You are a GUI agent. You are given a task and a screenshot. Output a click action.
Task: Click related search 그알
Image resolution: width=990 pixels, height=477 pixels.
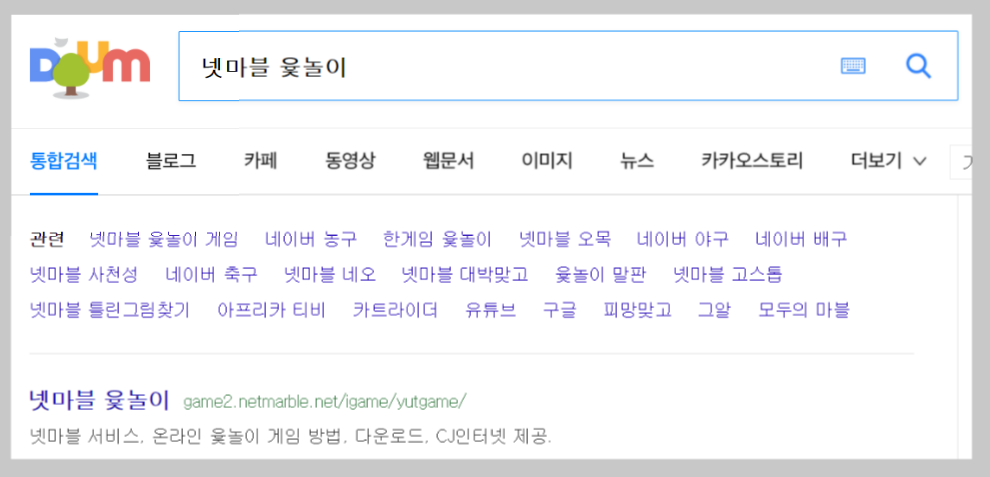click(x=714, y=310)
